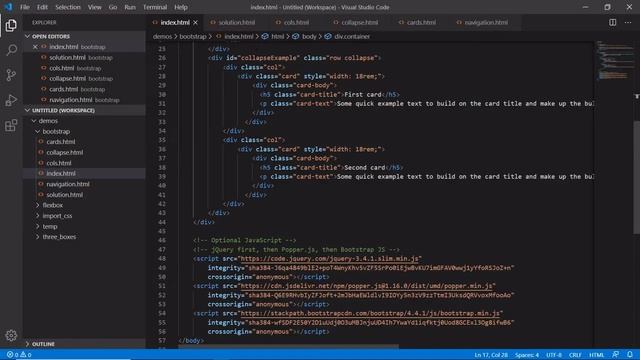Open the notifications bell in status bar

click(x=630, y=355)
